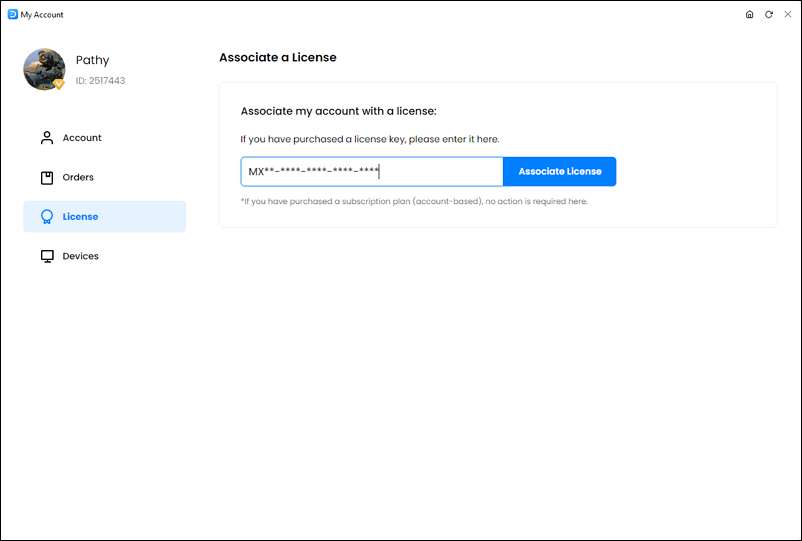
Task: Close the My Account window
Action: (788, 14)
